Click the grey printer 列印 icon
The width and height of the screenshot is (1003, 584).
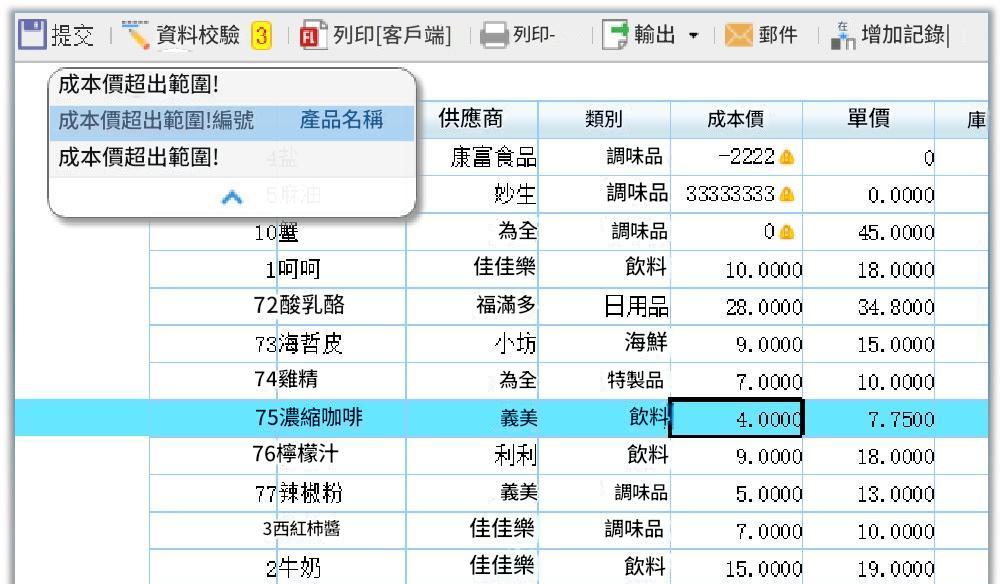point(494,35)
